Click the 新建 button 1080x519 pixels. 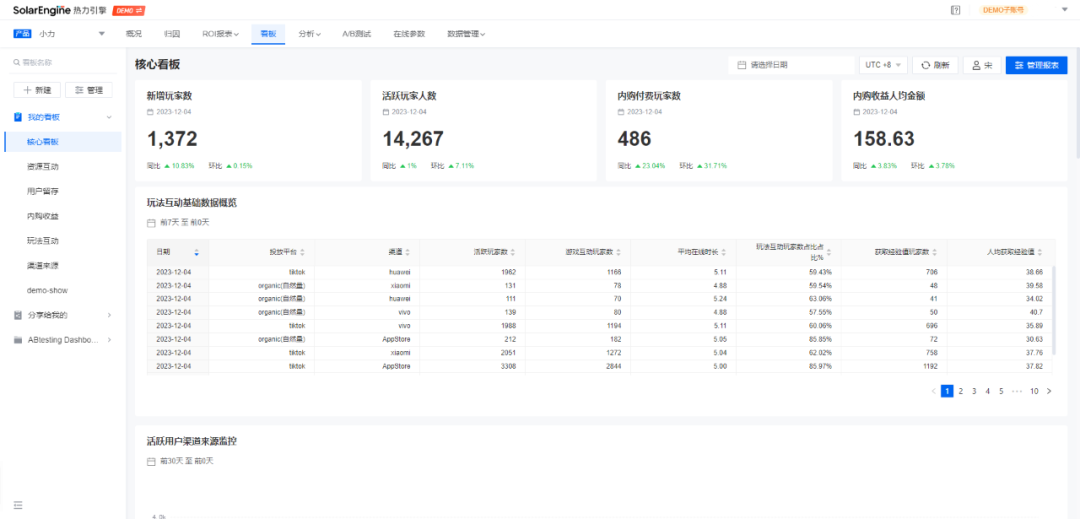point(37,90)
